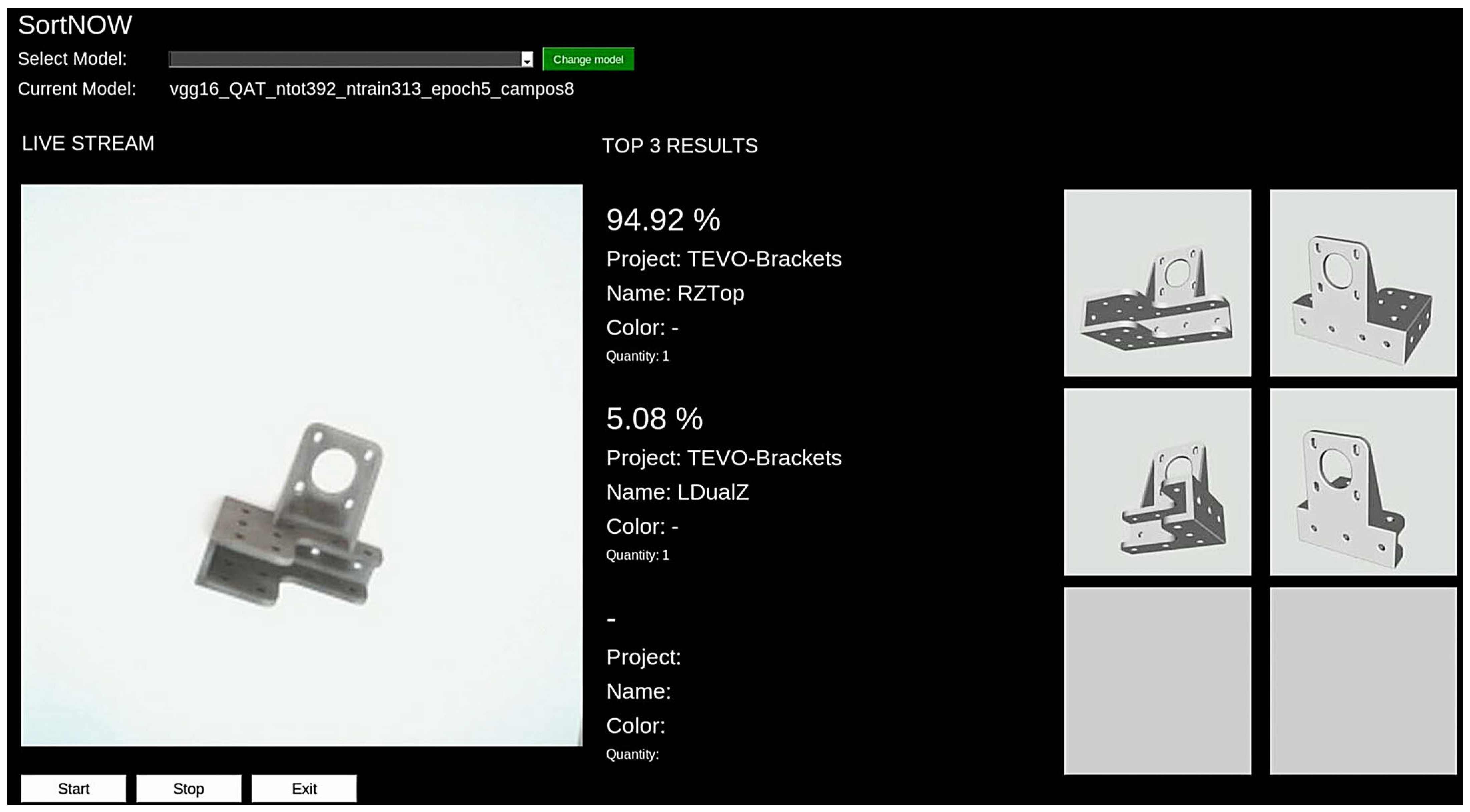Click first empty third-result thumbnail
This screenshot has height=812, width=1470.
pos(1158,681)
